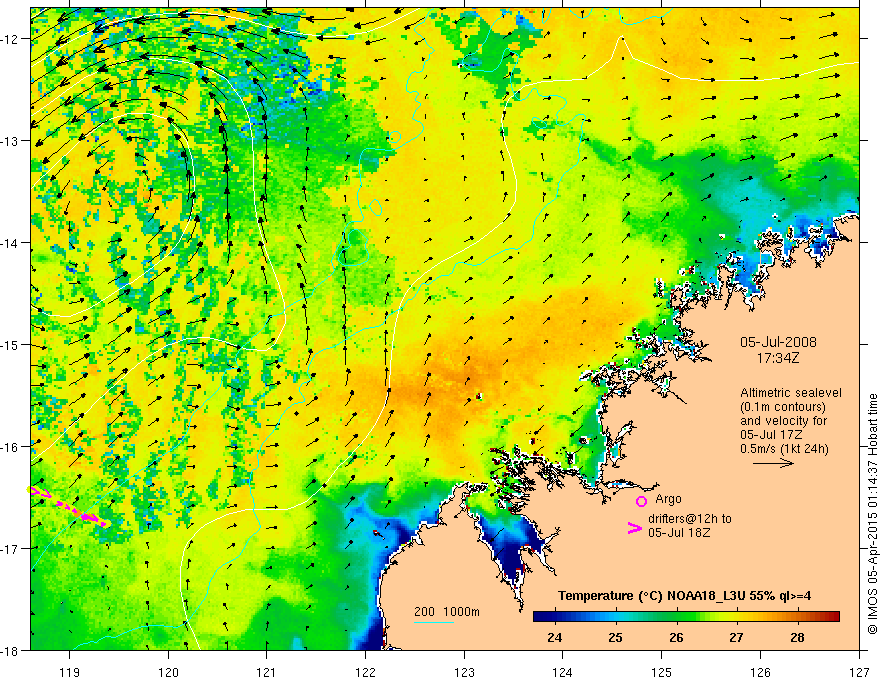Click the 'and velocity for' legend line
880x680 pixels.
coord(783,421)
